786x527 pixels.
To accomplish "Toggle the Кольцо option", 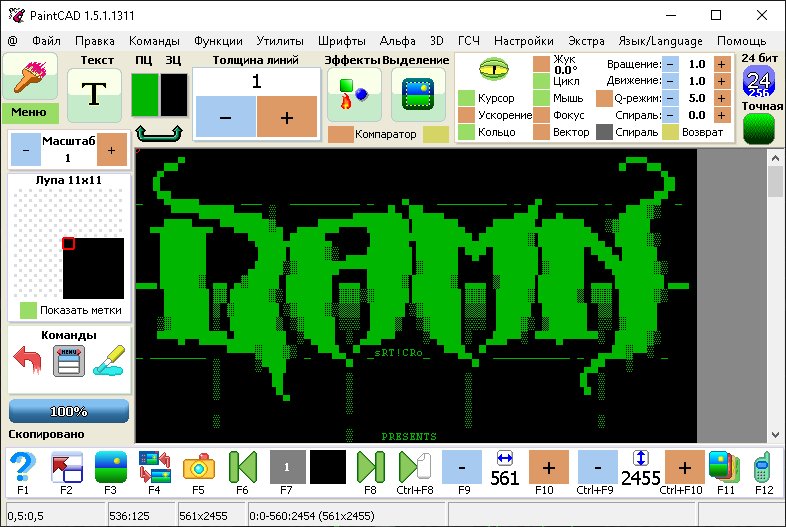I will tap(466, 132).
